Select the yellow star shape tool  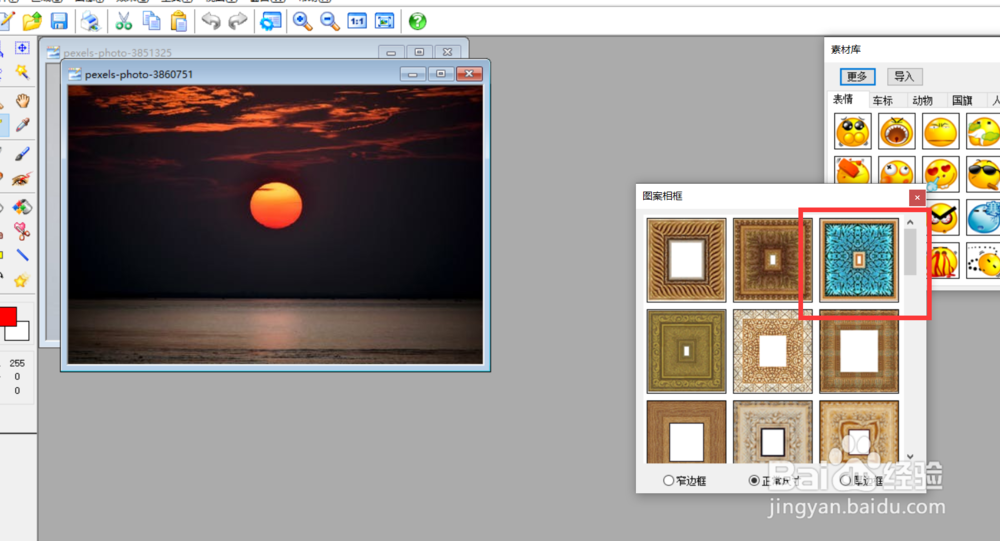pyautogui.click(x=22, y=280)
